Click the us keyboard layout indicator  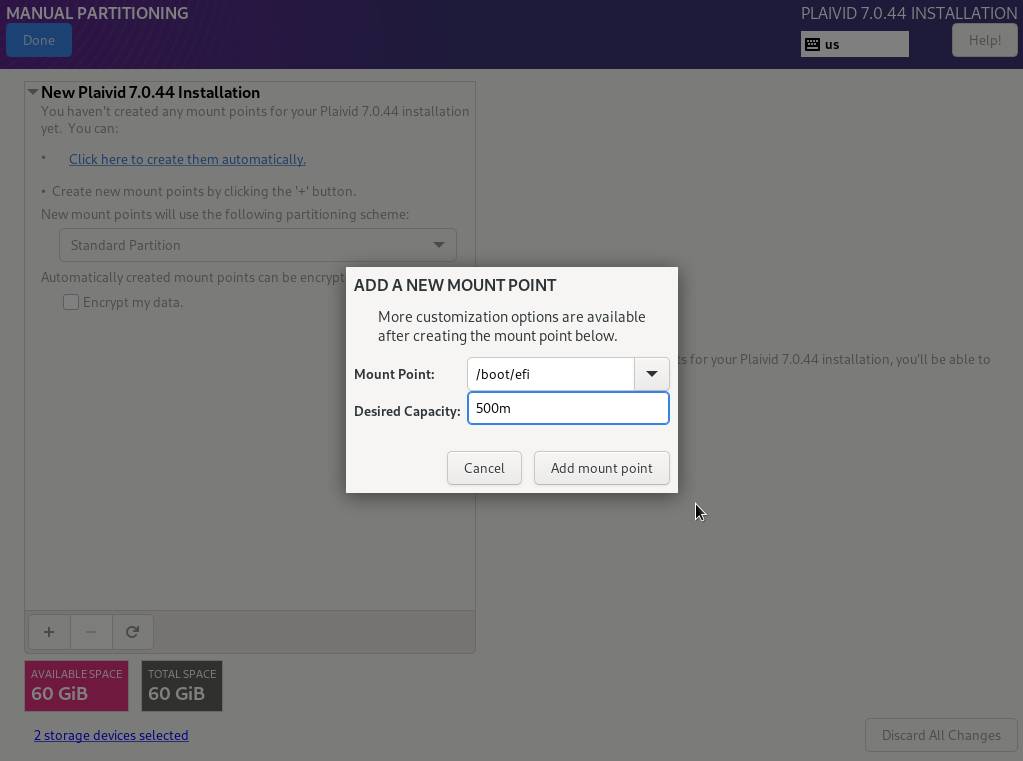[855, 44]
